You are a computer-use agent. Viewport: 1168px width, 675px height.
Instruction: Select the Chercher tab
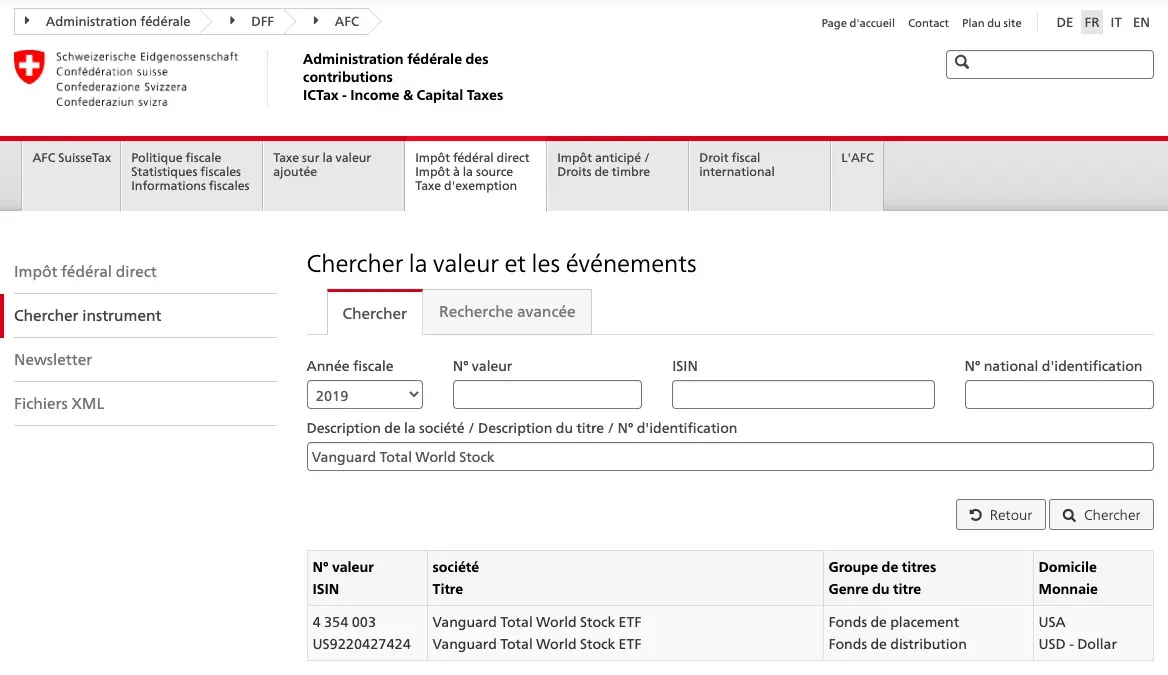[375, 313]
